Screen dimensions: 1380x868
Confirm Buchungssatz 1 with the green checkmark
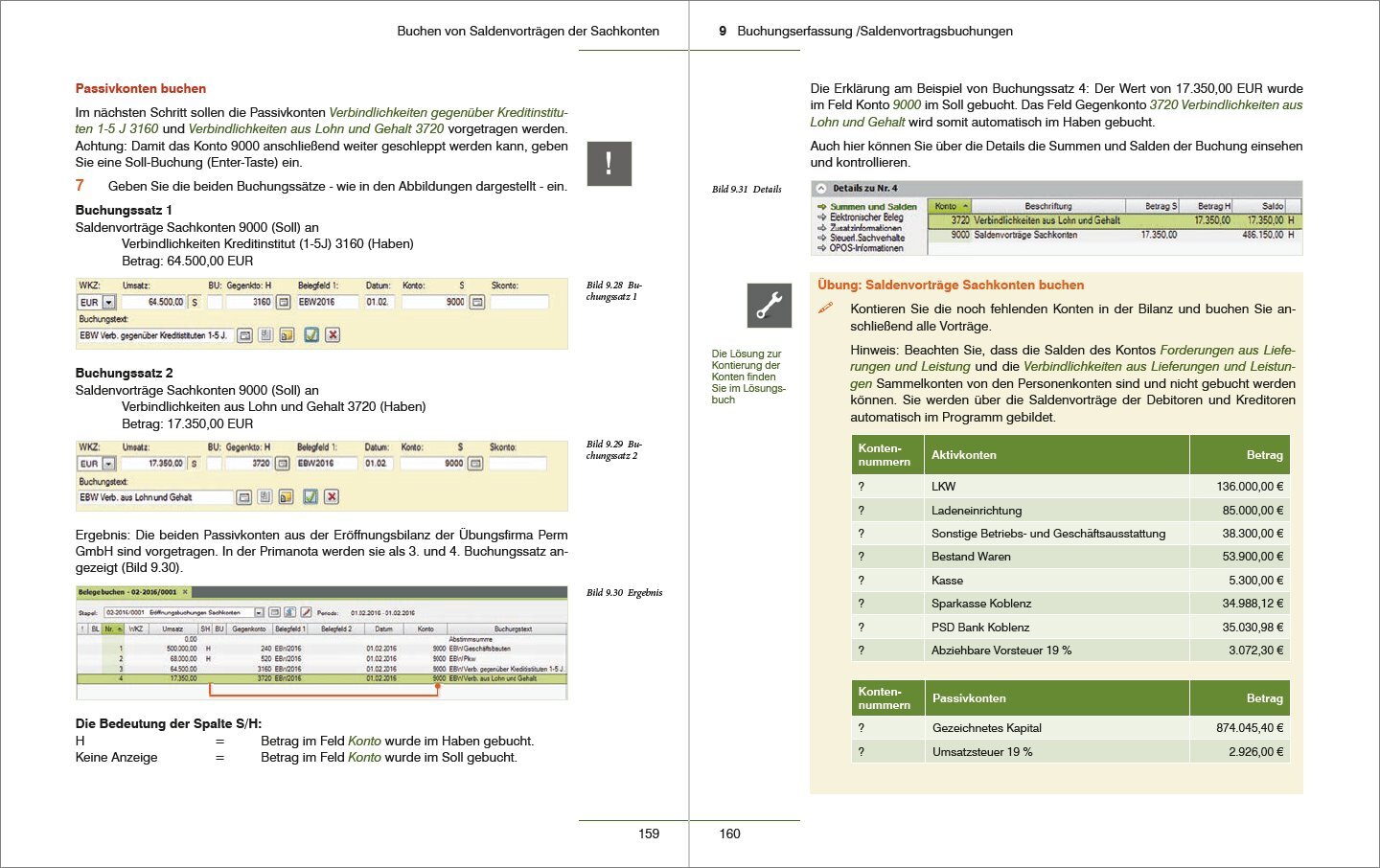pos(311,335)
